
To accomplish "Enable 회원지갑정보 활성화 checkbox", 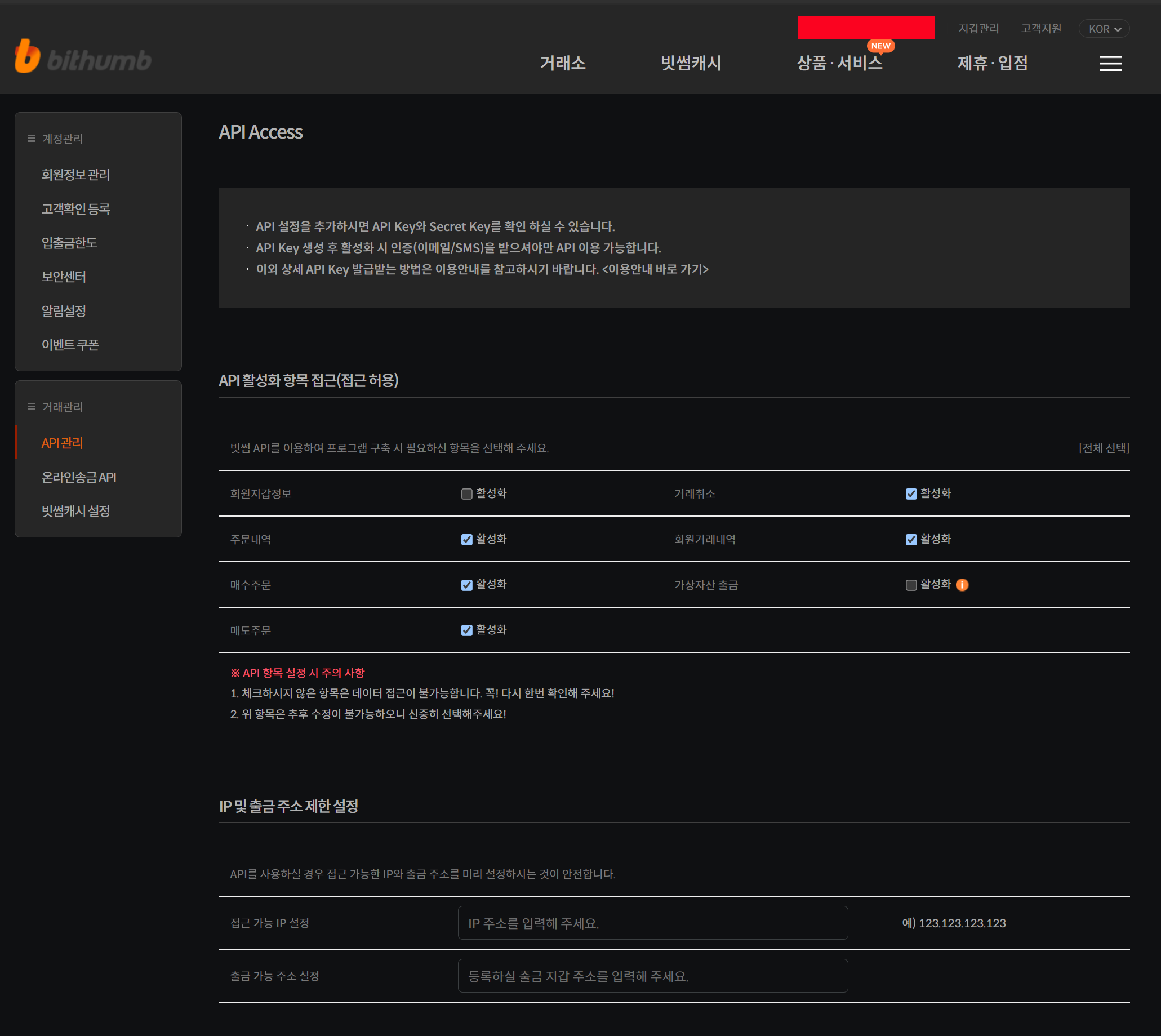I will tap(466, 494).
